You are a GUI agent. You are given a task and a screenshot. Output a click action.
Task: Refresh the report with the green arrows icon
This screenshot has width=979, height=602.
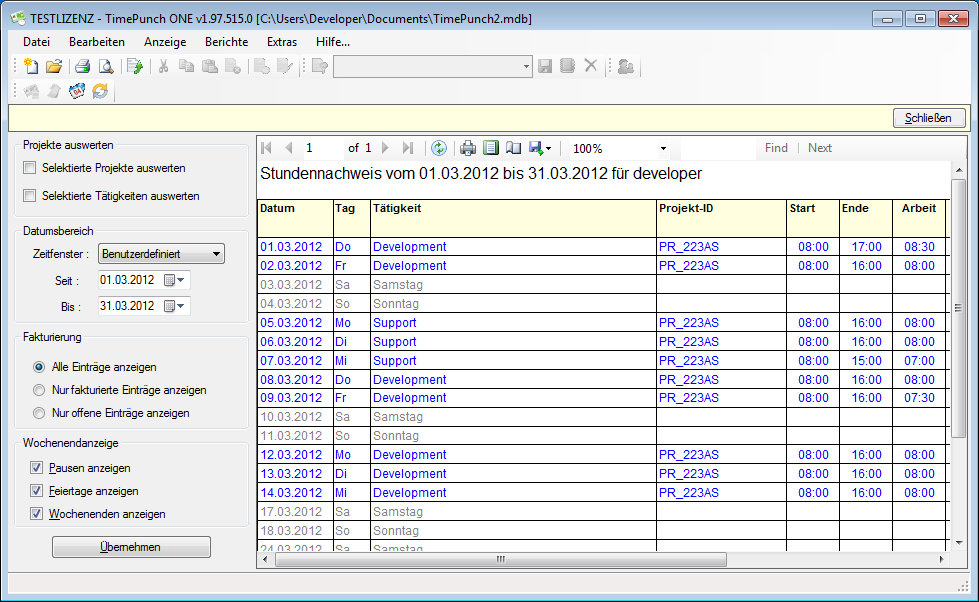[438, 148]
